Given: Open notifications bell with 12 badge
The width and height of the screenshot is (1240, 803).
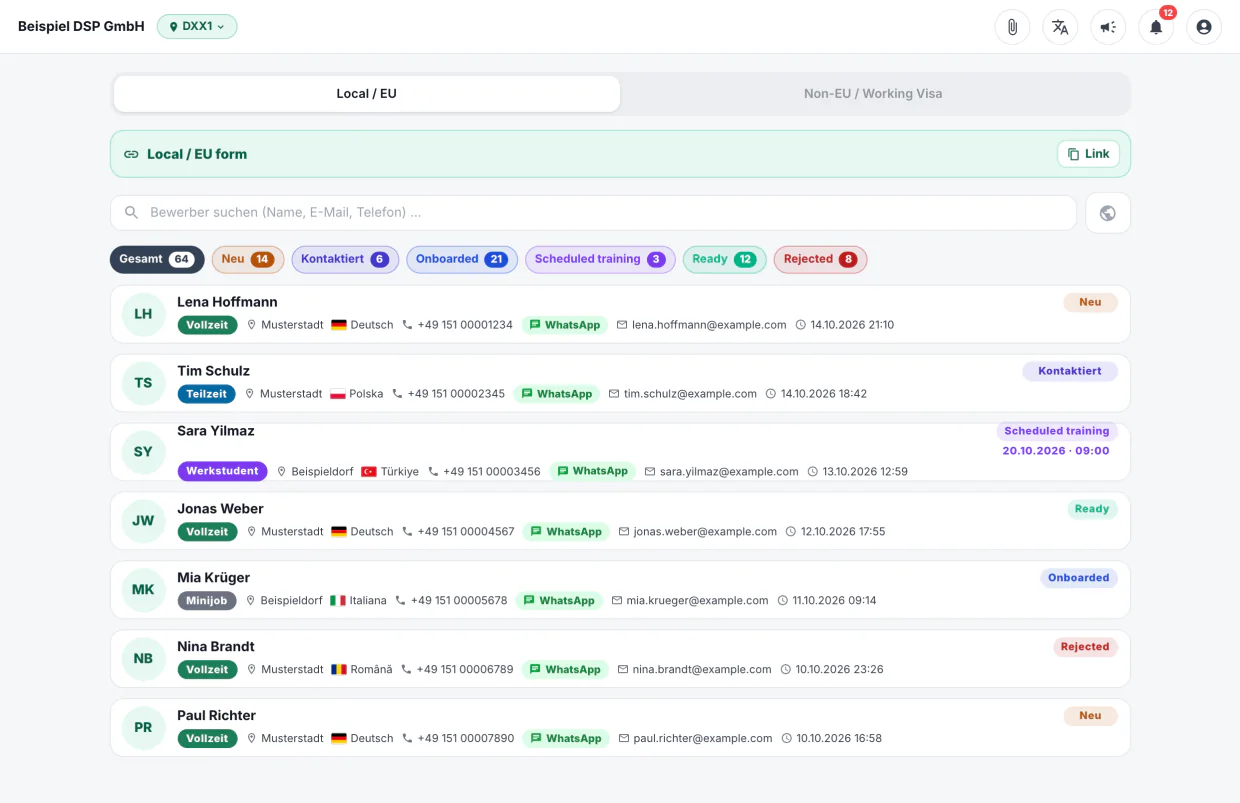Looking at the screenshot, I should [x=1156, y=27].
